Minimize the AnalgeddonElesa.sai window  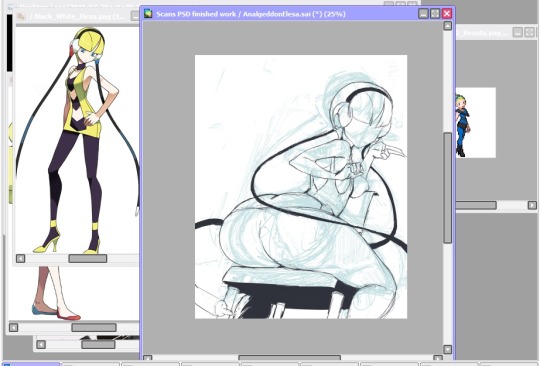[x=423, y=14]
